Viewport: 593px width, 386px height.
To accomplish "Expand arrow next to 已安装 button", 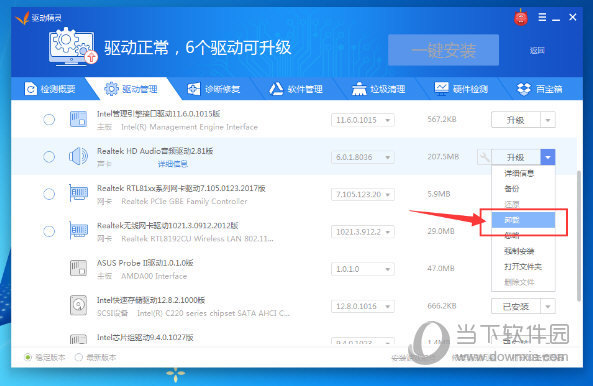I will (548, 306).
